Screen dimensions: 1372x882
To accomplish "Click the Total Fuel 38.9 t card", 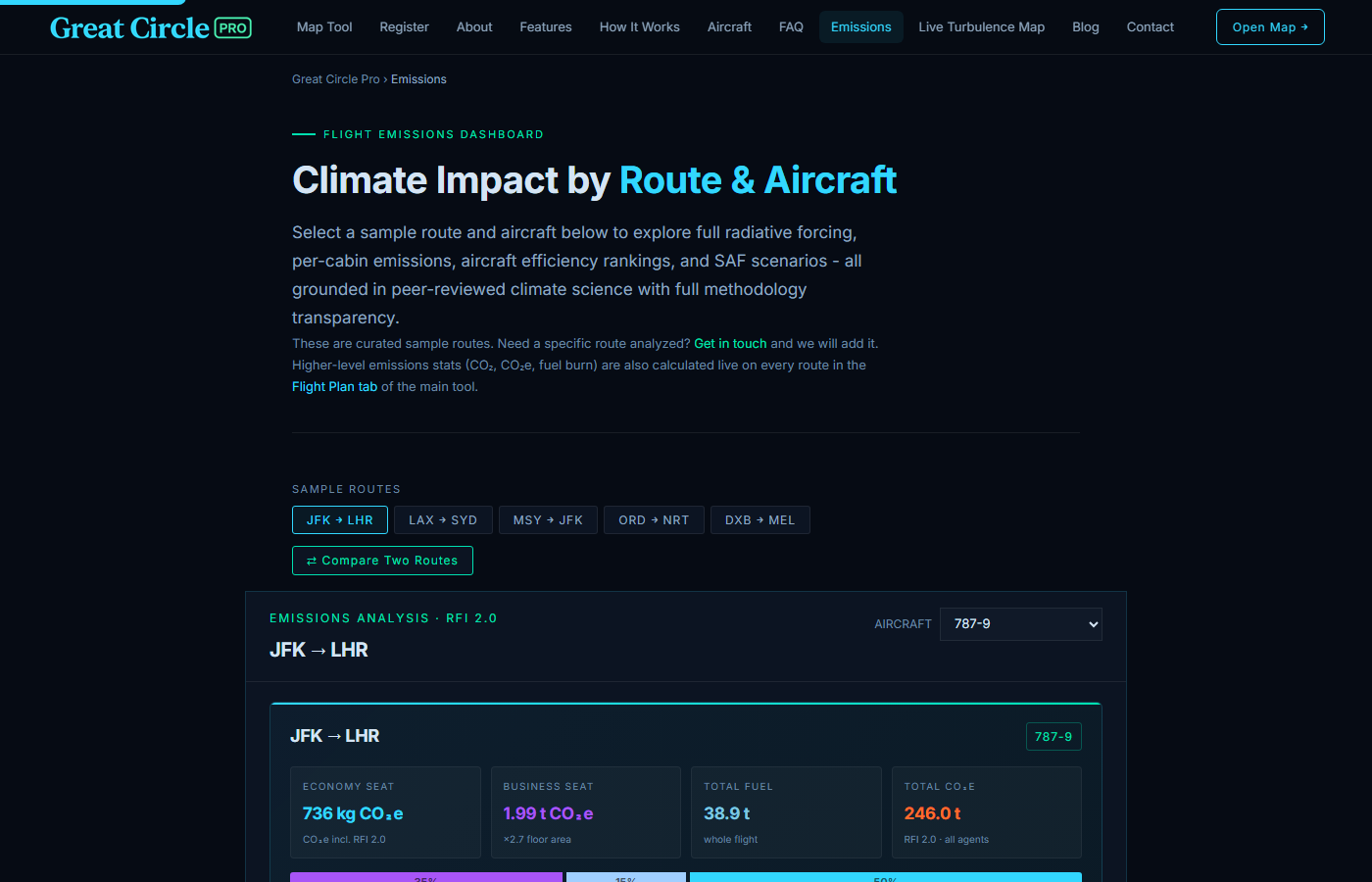I will pyautogui.click(x=786, y=812).
